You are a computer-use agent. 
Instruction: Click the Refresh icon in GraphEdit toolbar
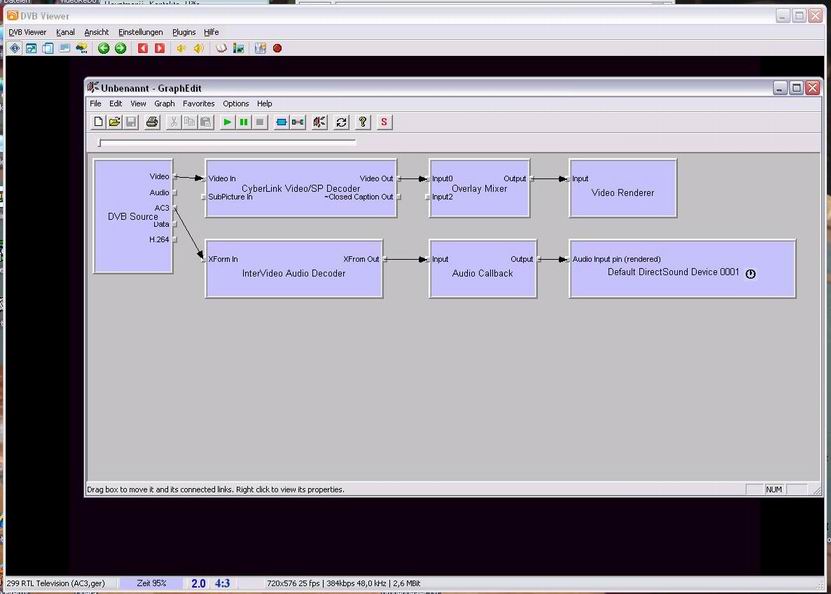[x=342, y=122]
